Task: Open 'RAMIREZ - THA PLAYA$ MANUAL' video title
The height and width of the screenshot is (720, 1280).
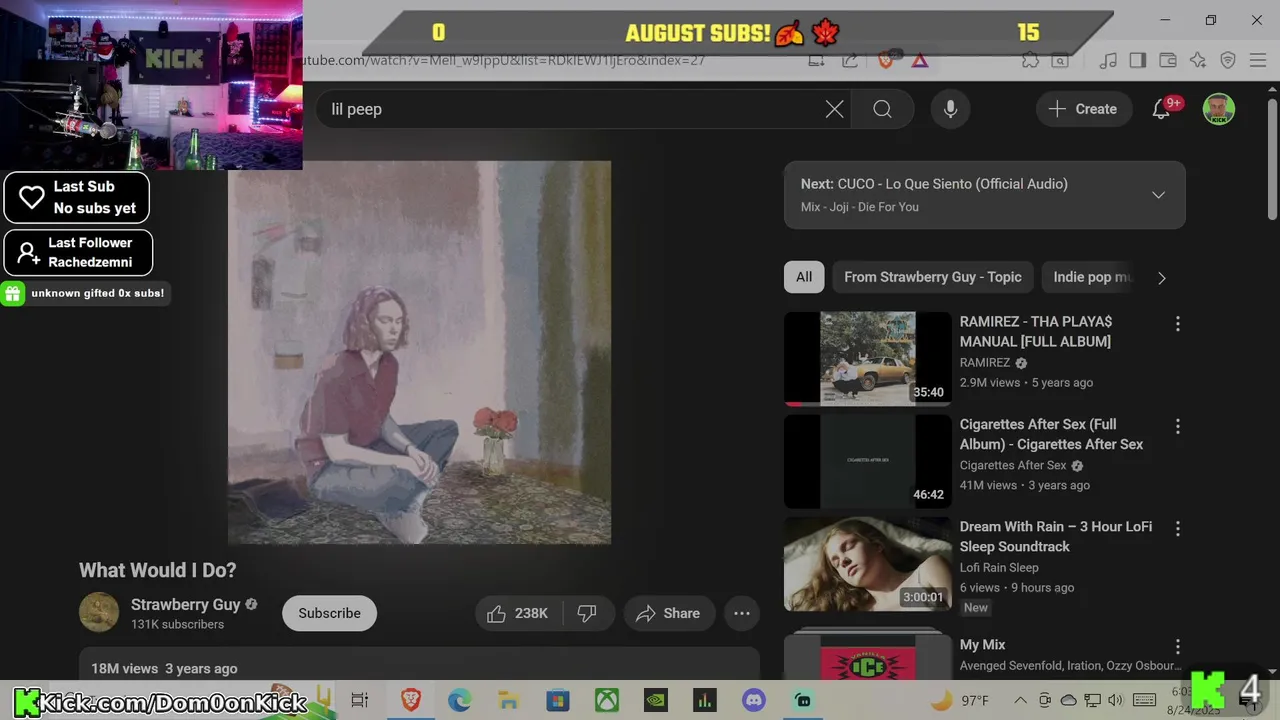Action: pyautogui.click(x=1035, y=331)
